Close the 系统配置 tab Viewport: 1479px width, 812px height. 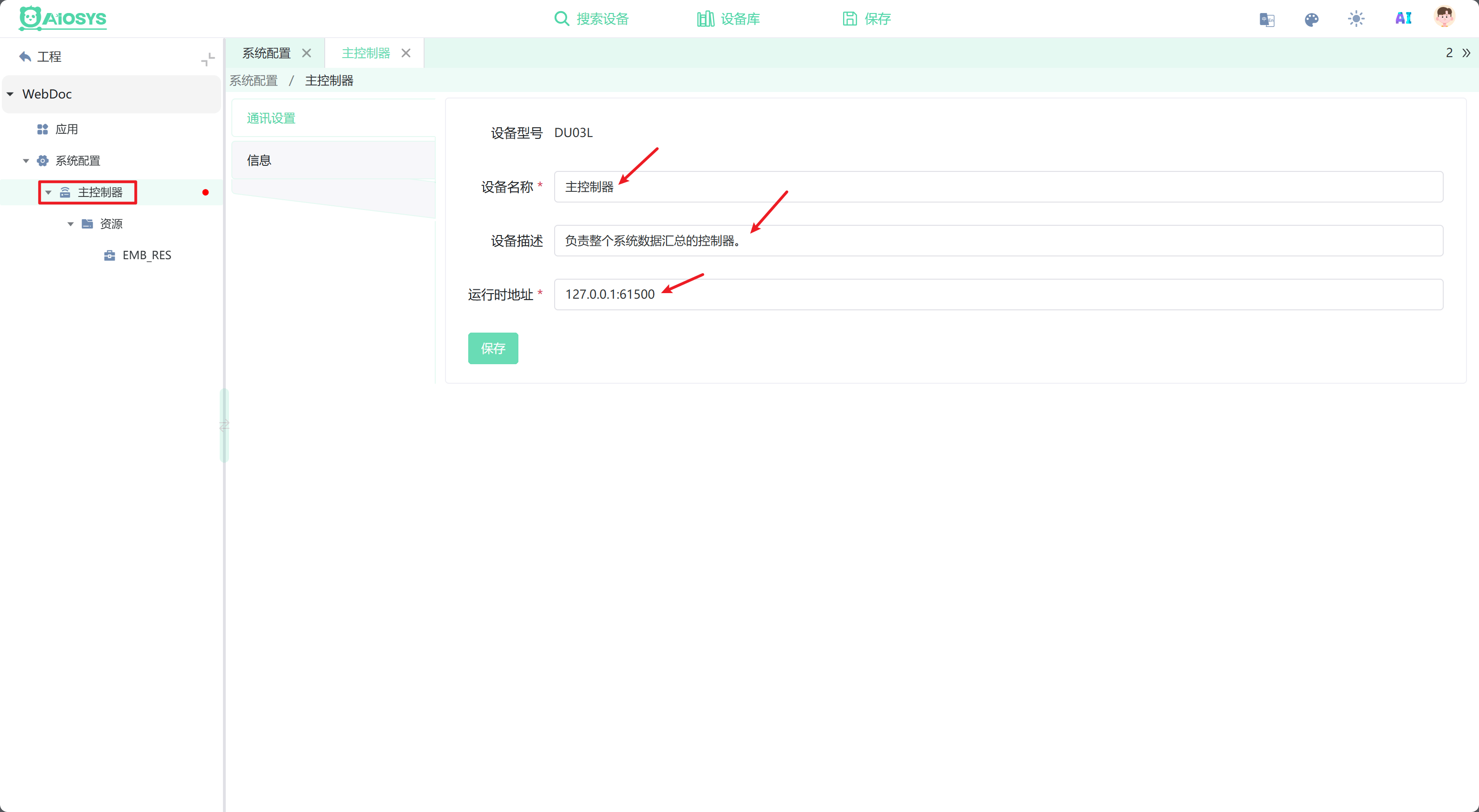307,53
